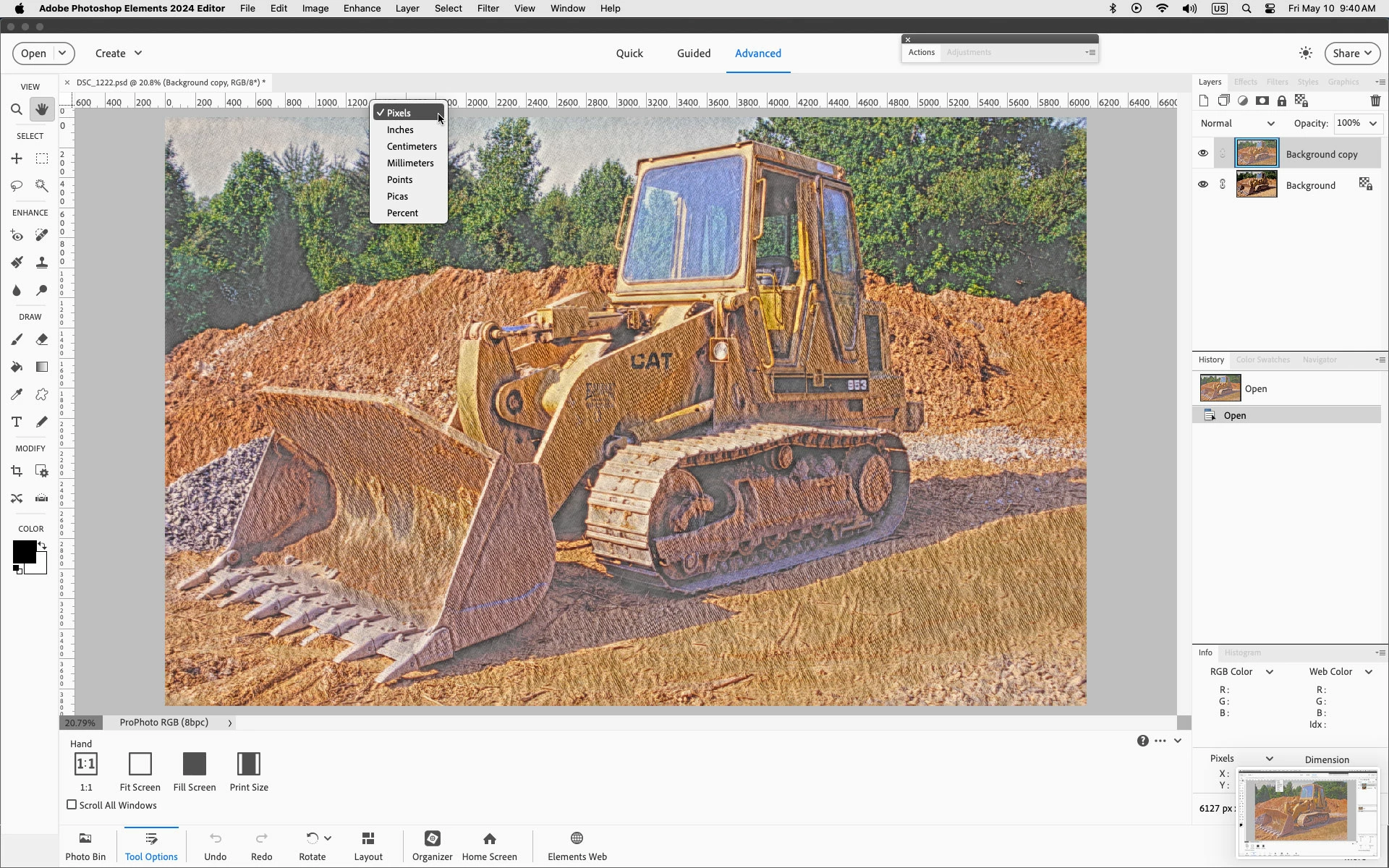
Task: Click the Share button
Action: [x=1351, y=54]
